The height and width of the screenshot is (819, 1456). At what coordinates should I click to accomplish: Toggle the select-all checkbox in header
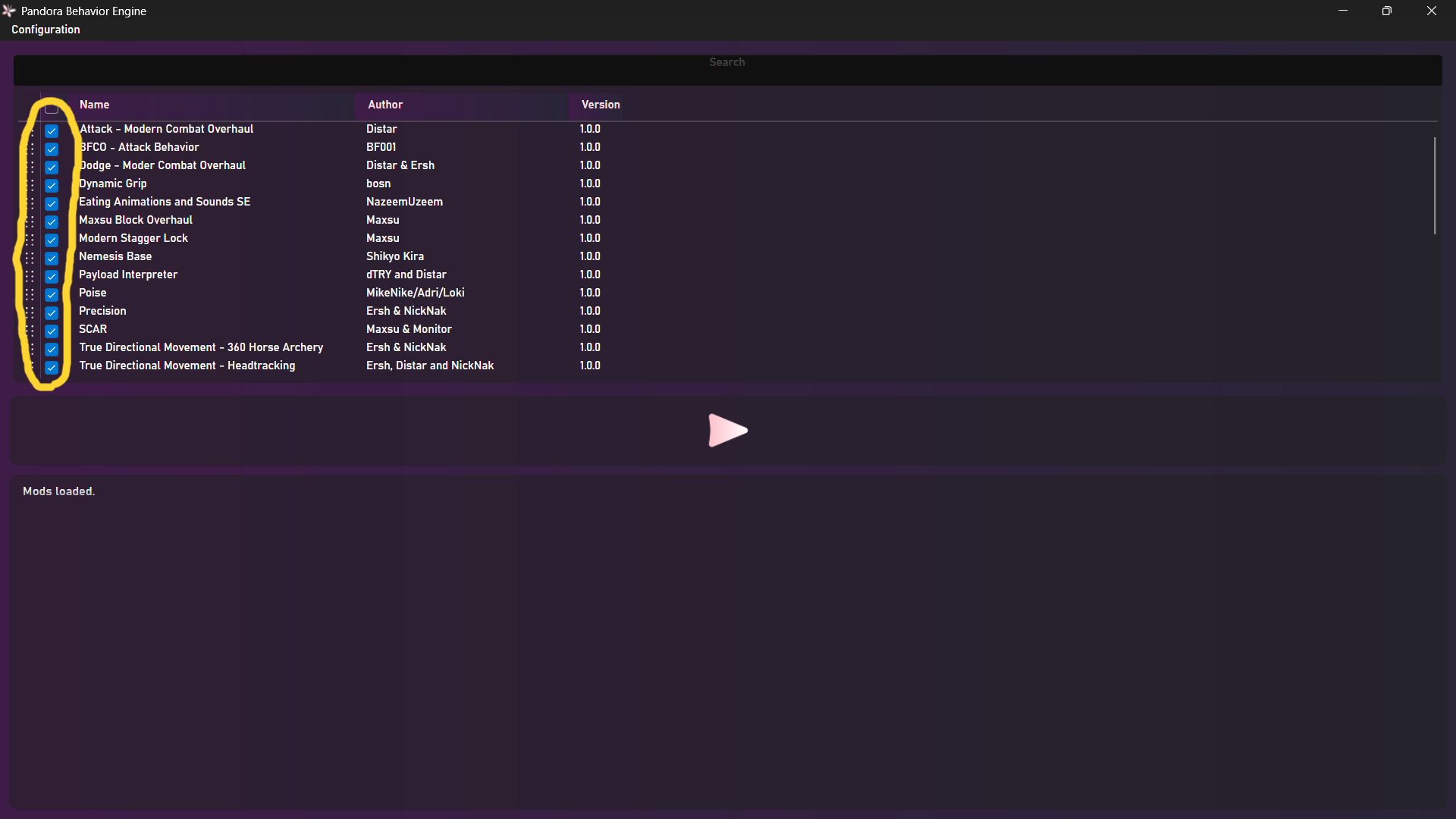(52, 108)
